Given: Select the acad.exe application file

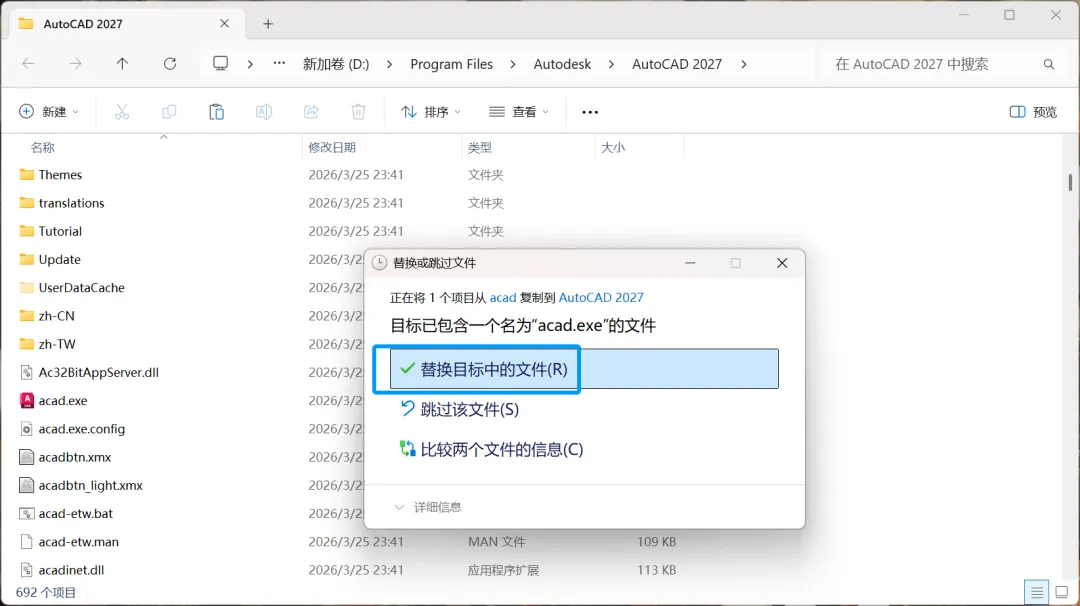Looking at the screenshot, I should tap(63, 401).
